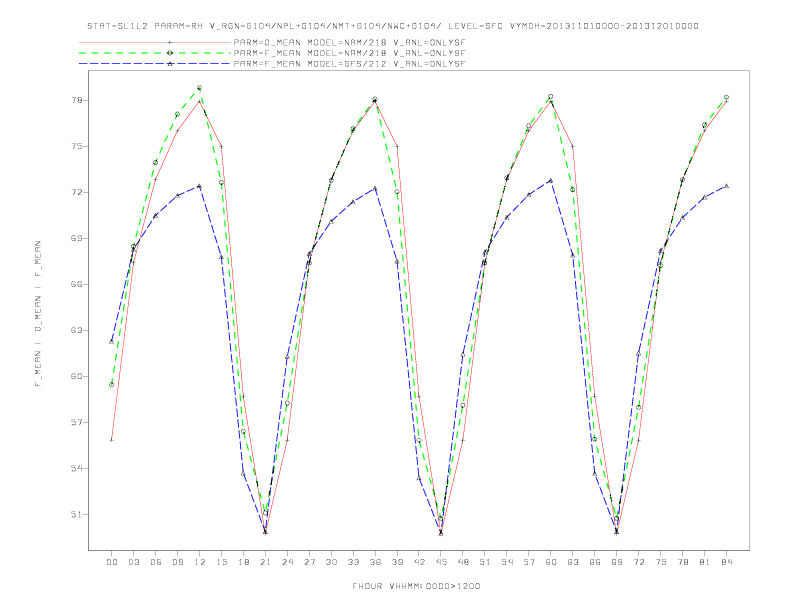792x612 pixels.
Task: Click the x-axis tick label 18
Action: [x=243, y=562]
